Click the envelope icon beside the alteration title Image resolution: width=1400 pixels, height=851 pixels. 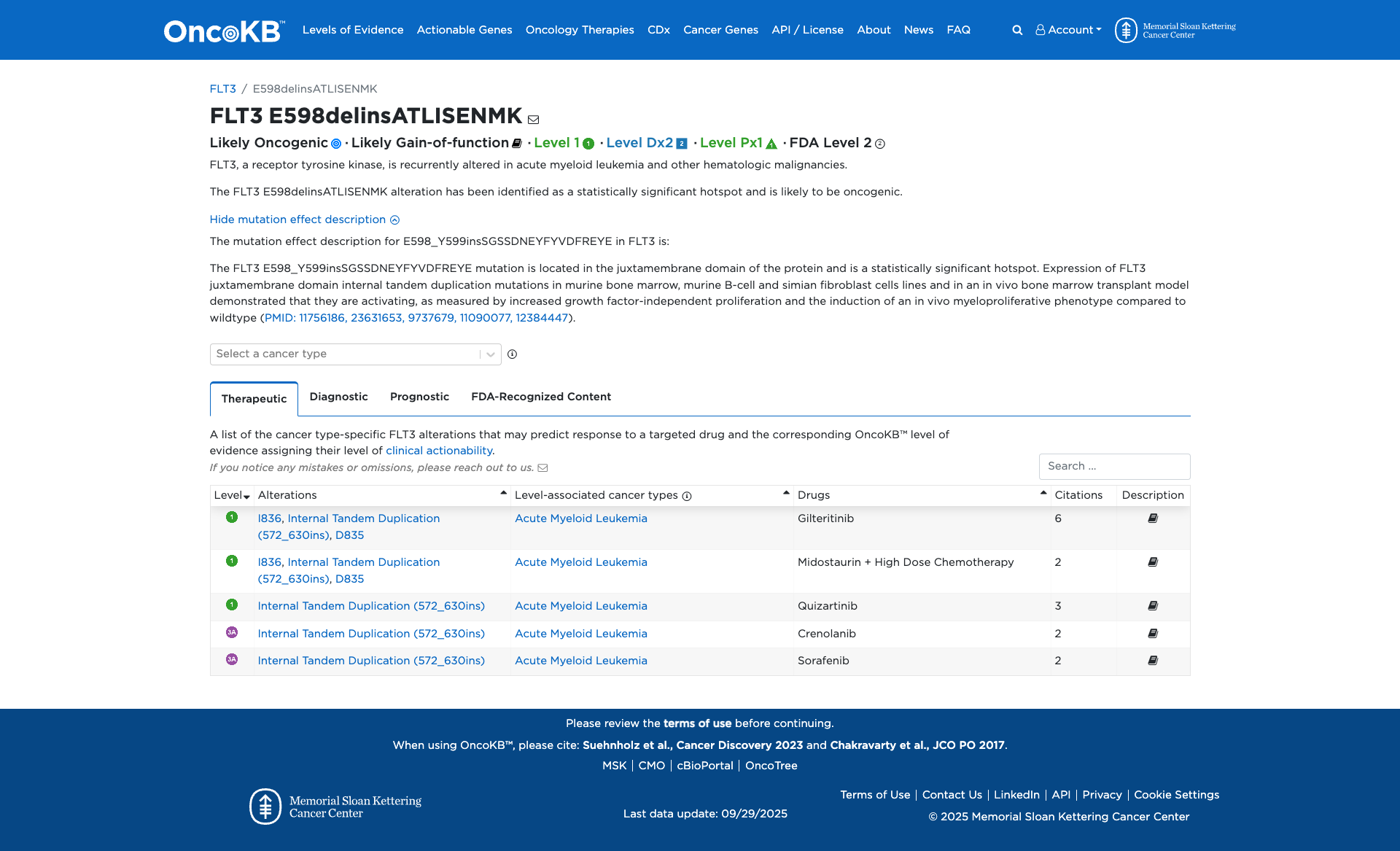533,120
